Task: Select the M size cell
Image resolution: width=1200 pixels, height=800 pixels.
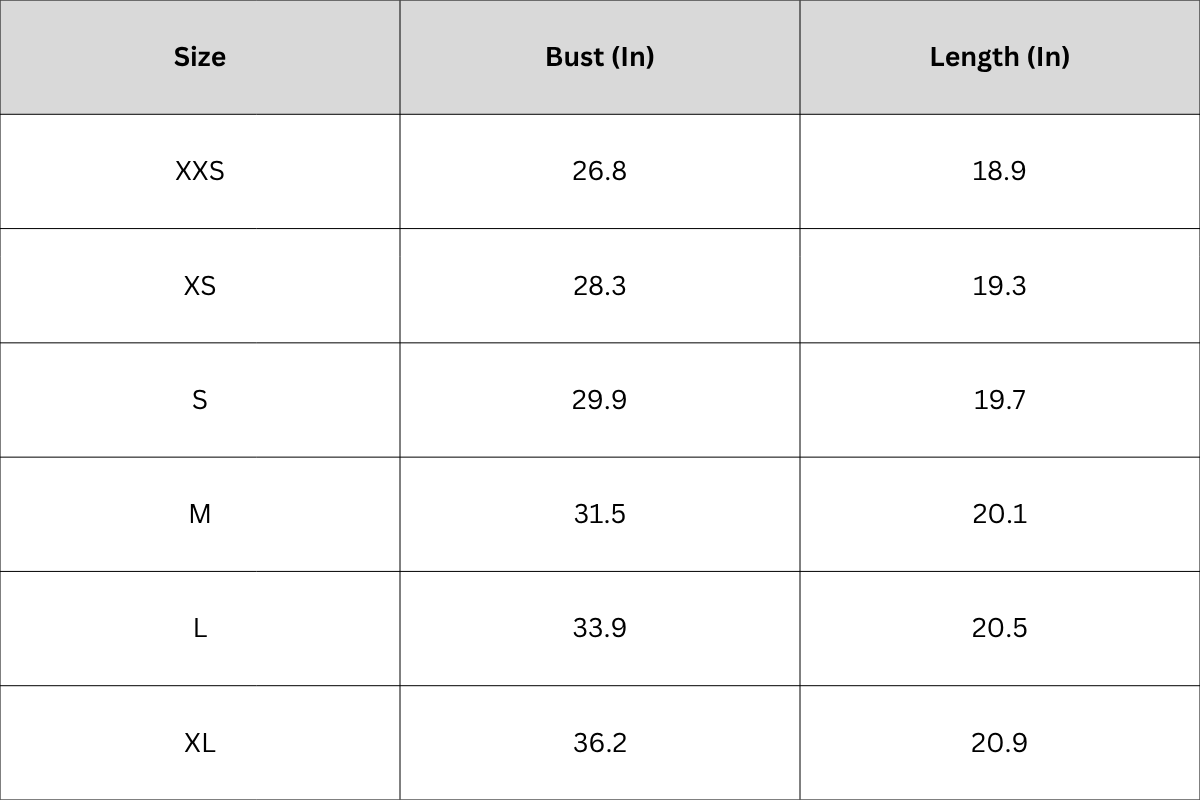Action: click(x=200, y=514)
